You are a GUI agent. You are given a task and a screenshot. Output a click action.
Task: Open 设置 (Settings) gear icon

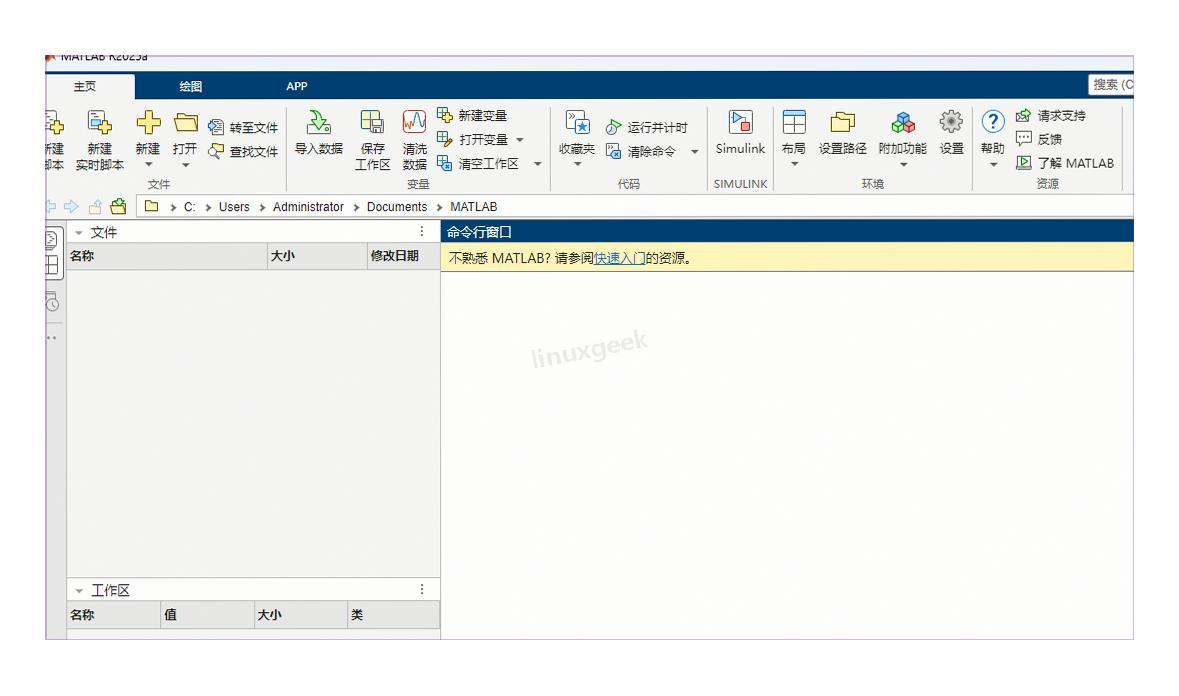(950, 123)
